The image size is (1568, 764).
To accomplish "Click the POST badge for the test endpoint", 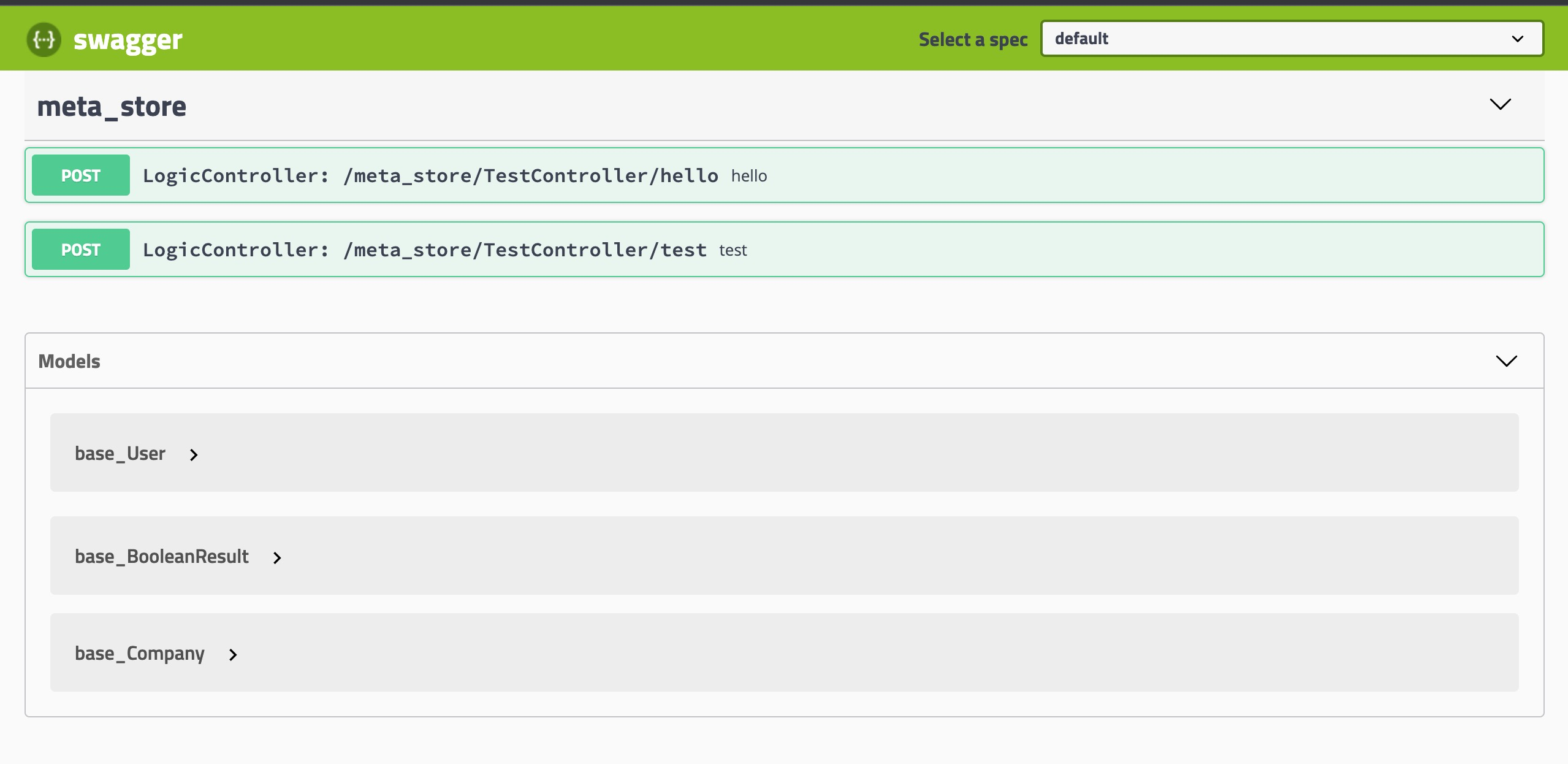I will [81, 250].
